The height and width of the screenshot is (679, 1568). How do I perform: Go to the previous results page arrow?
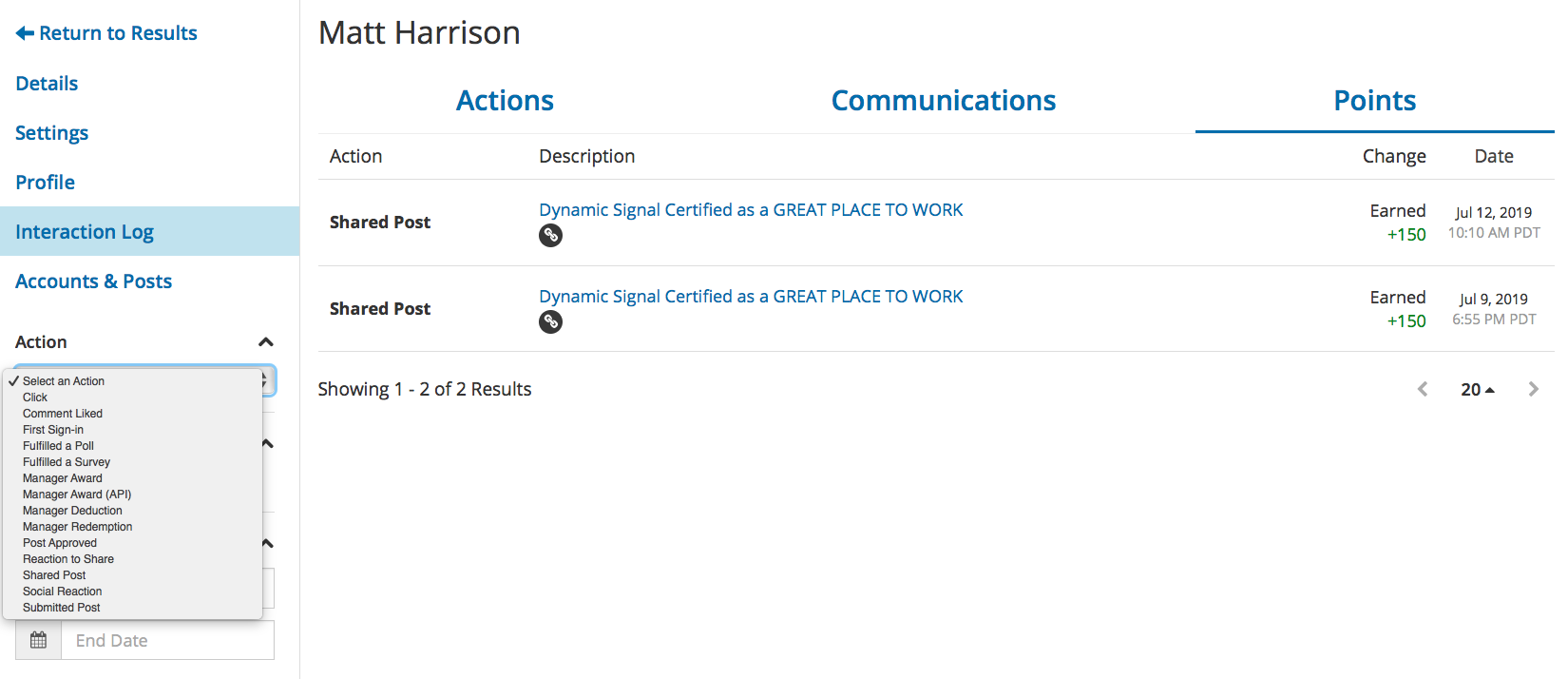click(1423, 389)
